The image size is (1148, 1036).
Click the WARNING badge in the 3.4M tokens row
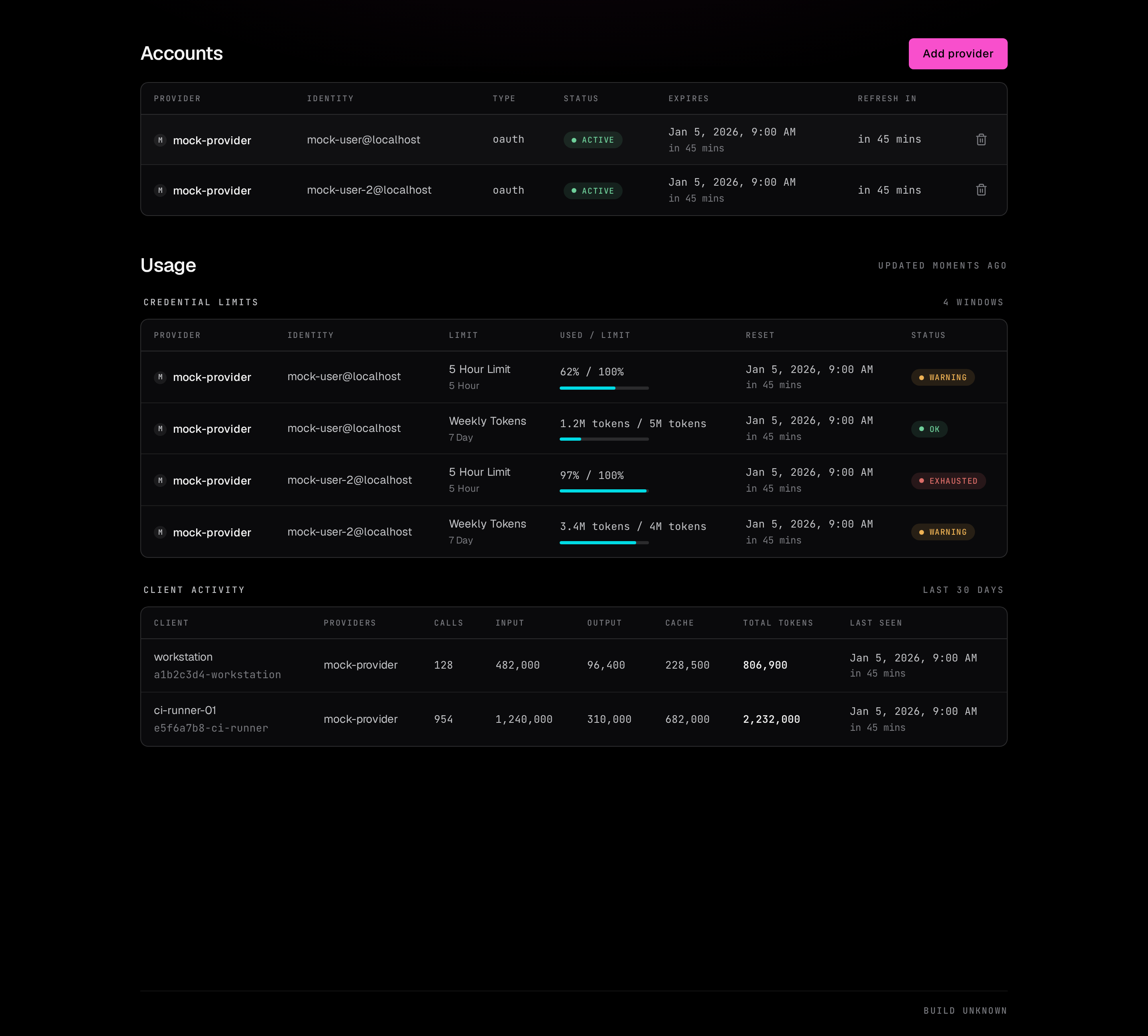click(x=942, y=532)
